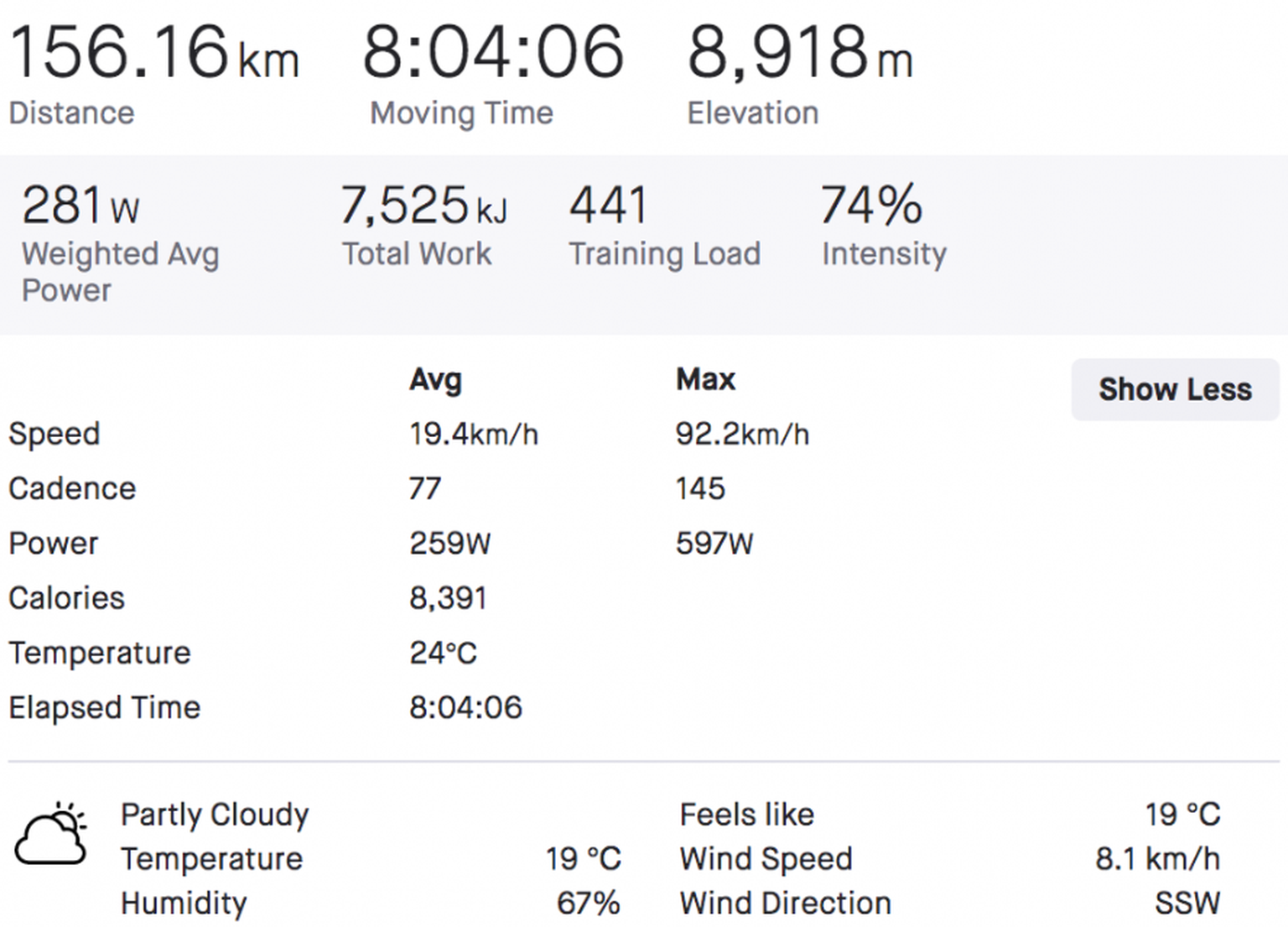The height and width of the screenshot is (927, 1288).
Task: Select the Cadence row label
Action: pyautogui.click(x=72, y=488)
